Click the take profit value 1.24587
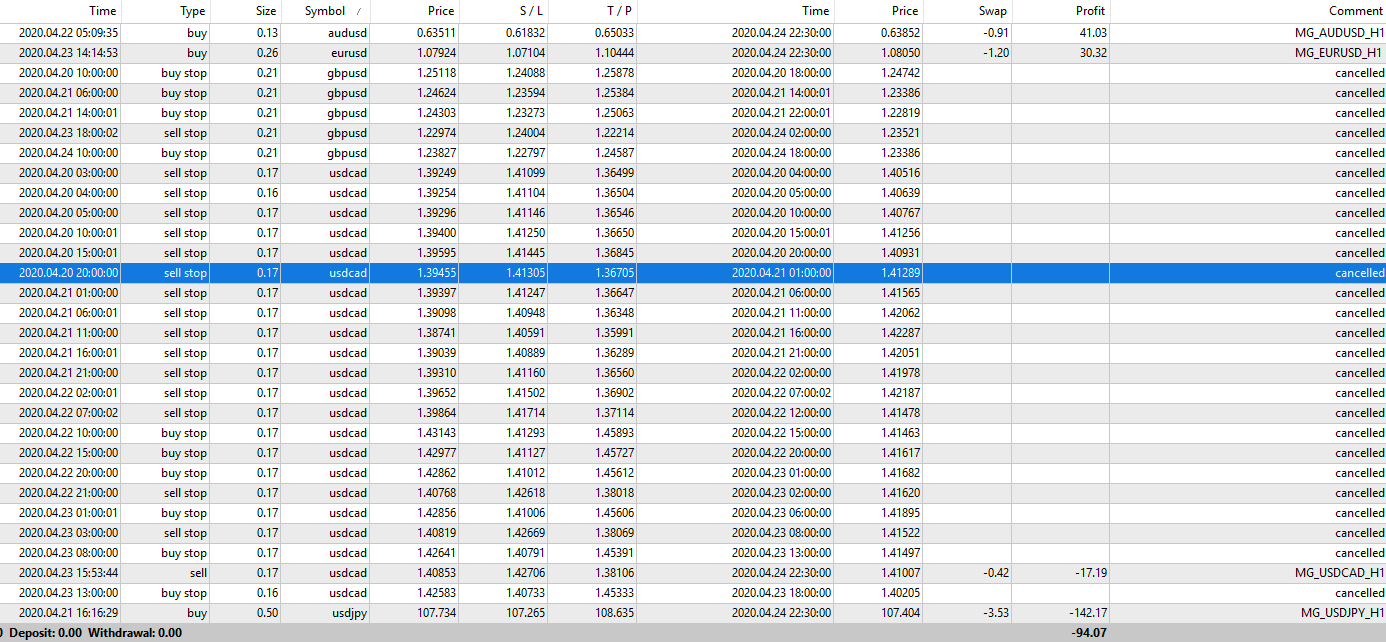Screen dimensions: 1386x642 point(614,153)
